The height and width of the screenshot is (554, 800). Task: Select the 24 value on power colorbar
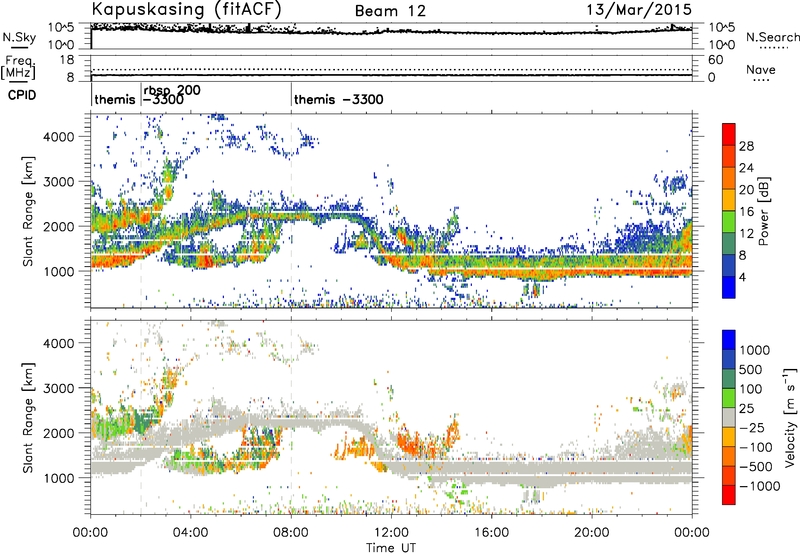pyautogui.click(x=746, y=168)
